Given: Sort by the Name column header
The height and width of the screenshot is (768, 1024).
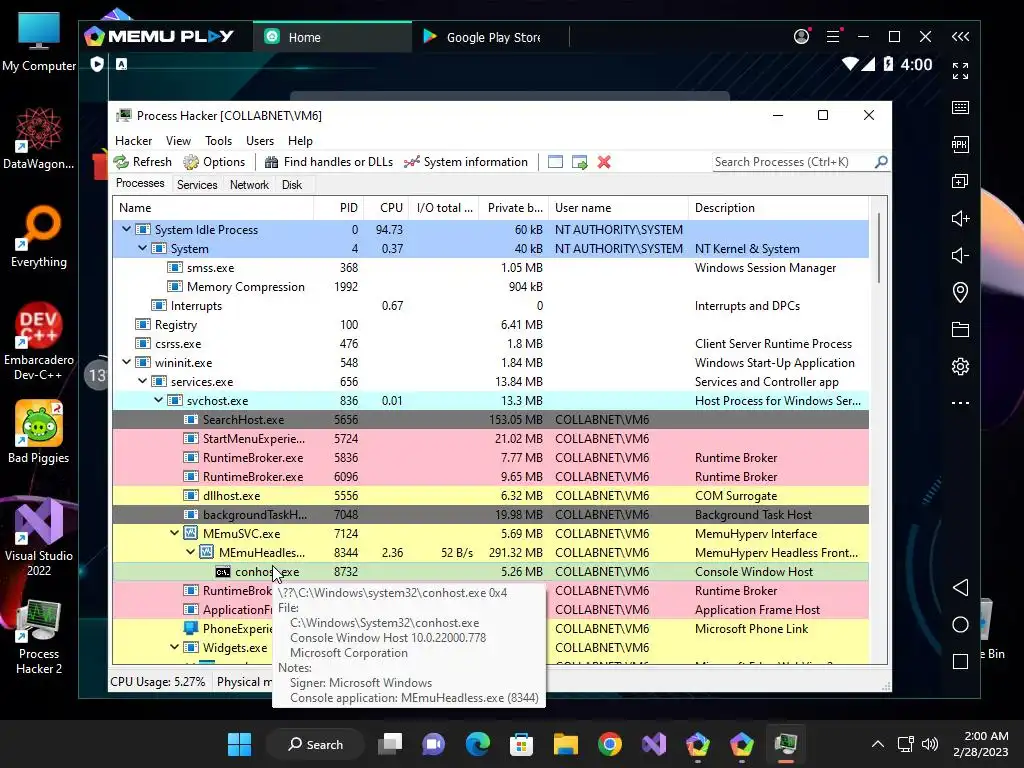Looking at the screenshot, I should pyautogui.click(x=213, y=208).
